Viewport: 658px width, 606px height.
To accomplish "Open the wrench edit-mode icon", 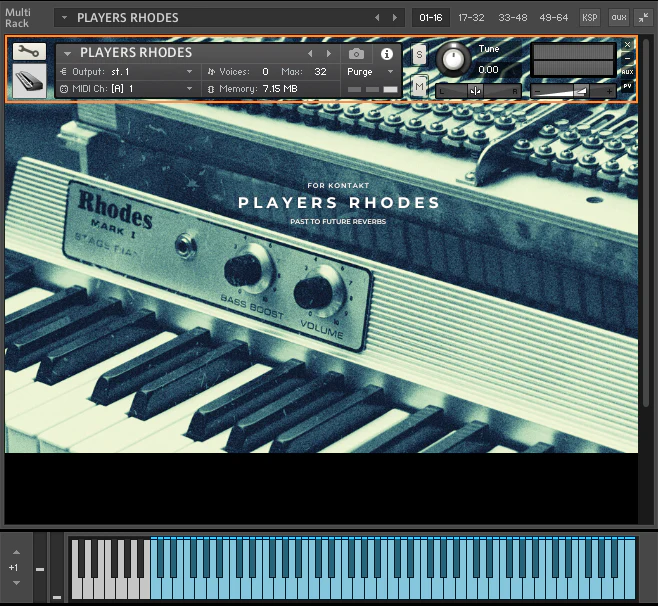I will pyautogui.click(x=29, y=52).
